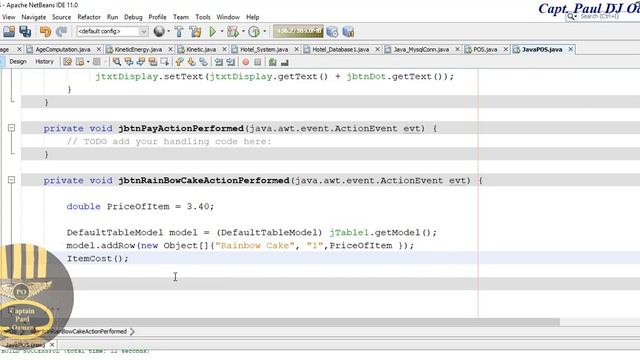Switch editor to Design view
This screenshot has height=360, width=640.
(x=18, y=62)
